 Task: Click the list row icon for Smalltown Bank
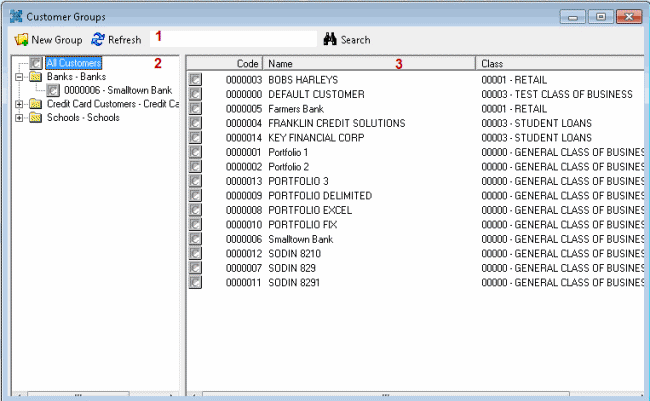(x=195, y=239)
